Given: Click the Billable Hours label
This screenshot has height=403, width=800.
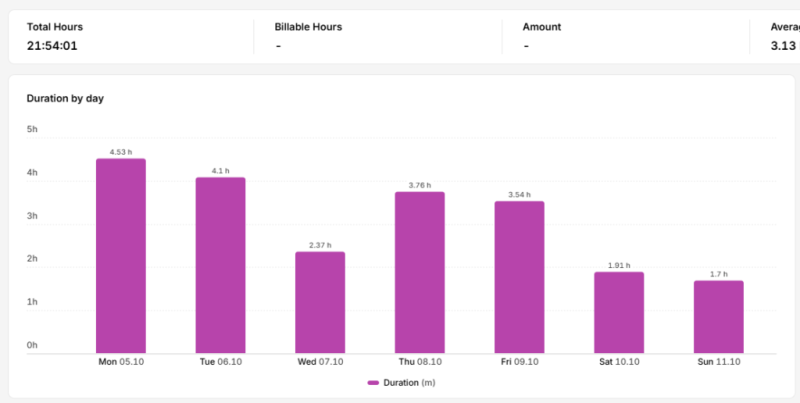Looking at the screenshot, I should (308, 27).
